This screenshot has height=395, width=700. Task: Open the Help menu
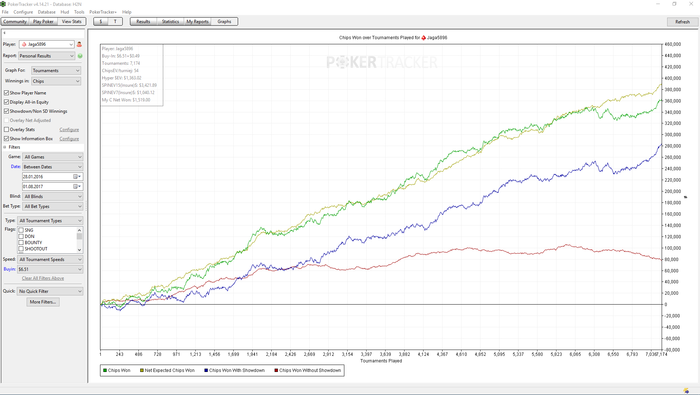(x=127, y=12)
